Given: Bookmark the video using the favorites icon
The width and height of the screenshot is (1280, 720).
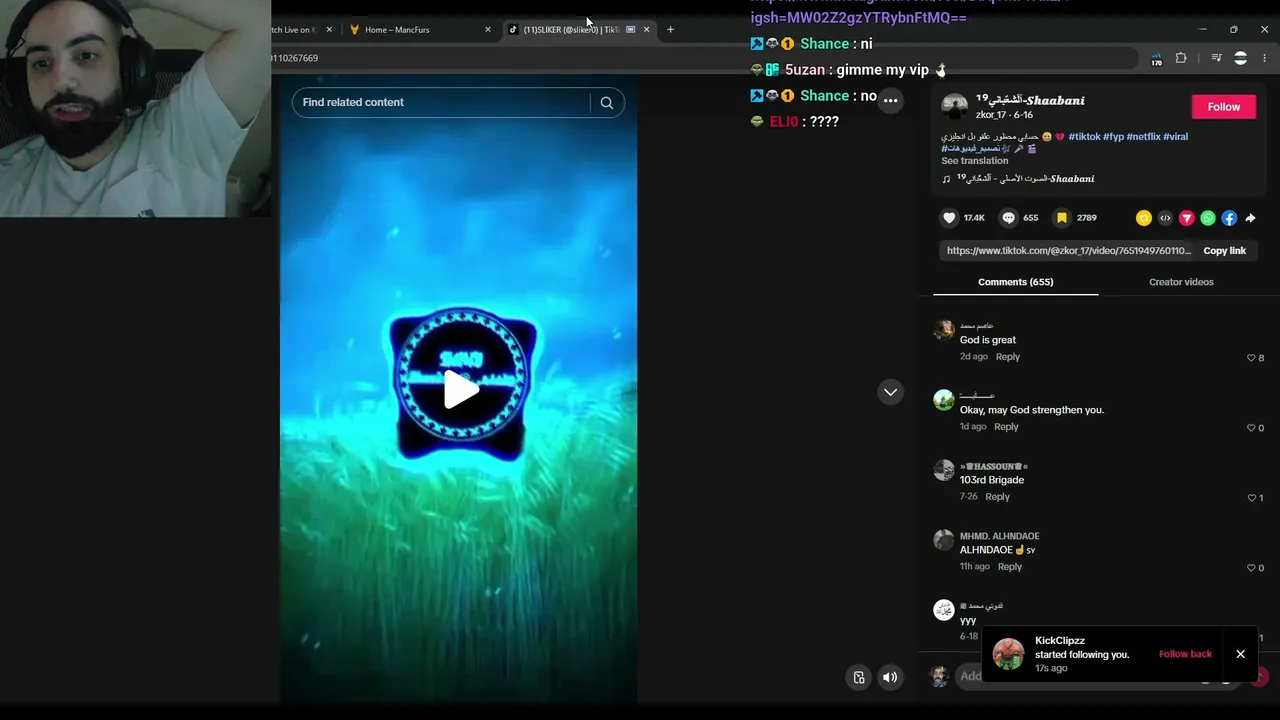Looking at the screenshot, I should click(1062, 218).
